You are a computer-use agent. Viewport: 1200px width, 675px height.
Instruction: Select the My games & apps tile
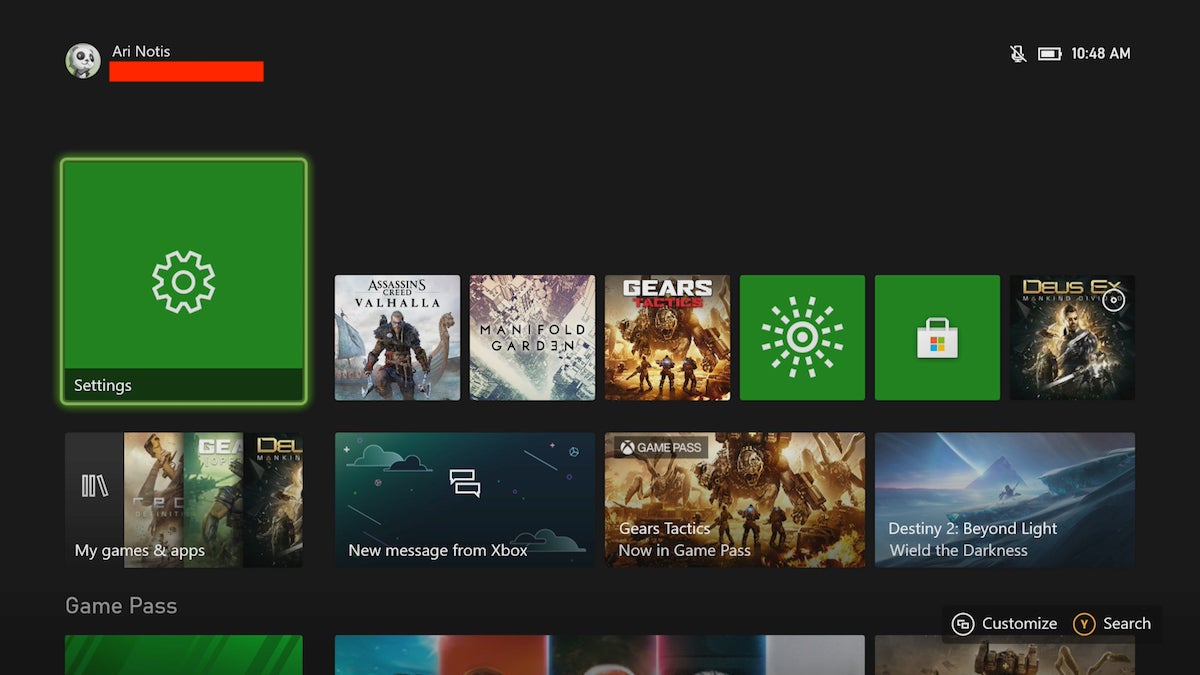pos(183,499)
